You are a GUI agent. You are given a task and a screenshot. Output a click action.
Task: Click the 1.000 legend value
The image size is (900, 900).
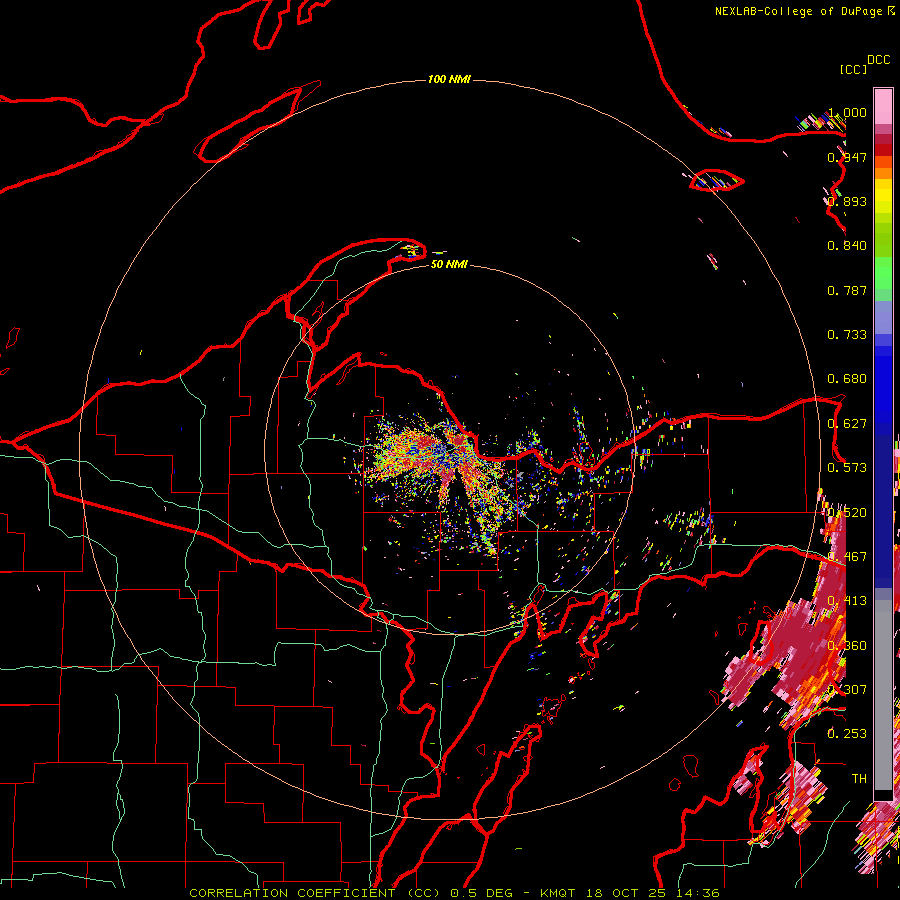tap(847, 112)
